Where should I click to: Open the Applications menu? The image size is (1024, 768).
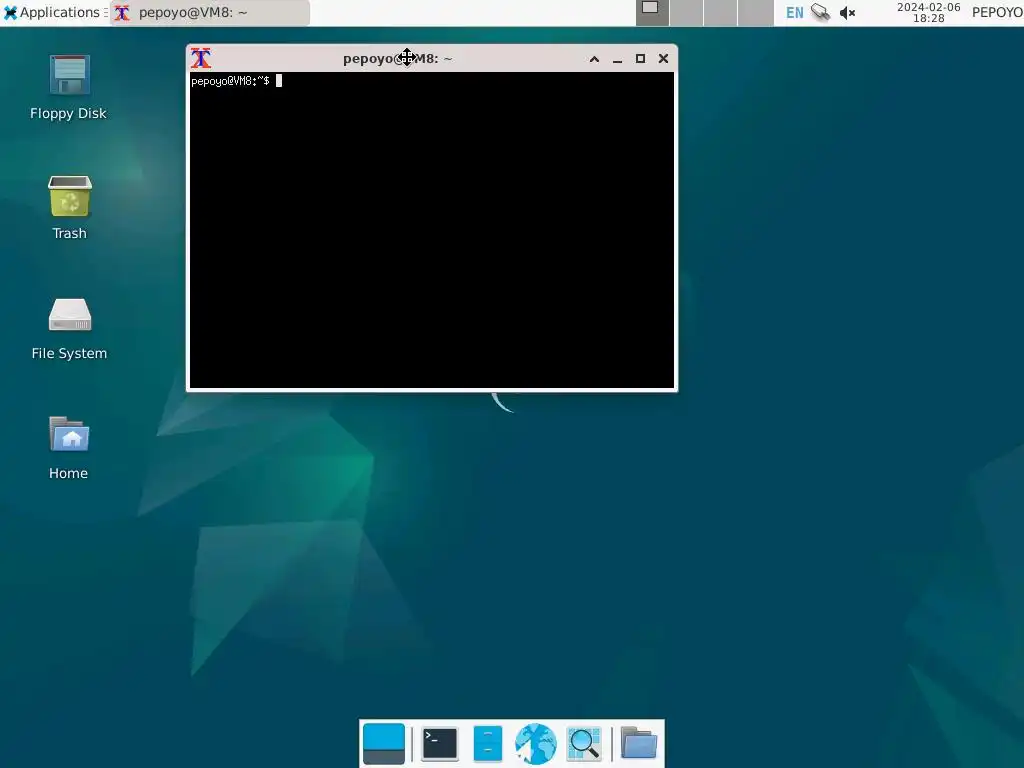pyautogui.click(x=54, y=12)
